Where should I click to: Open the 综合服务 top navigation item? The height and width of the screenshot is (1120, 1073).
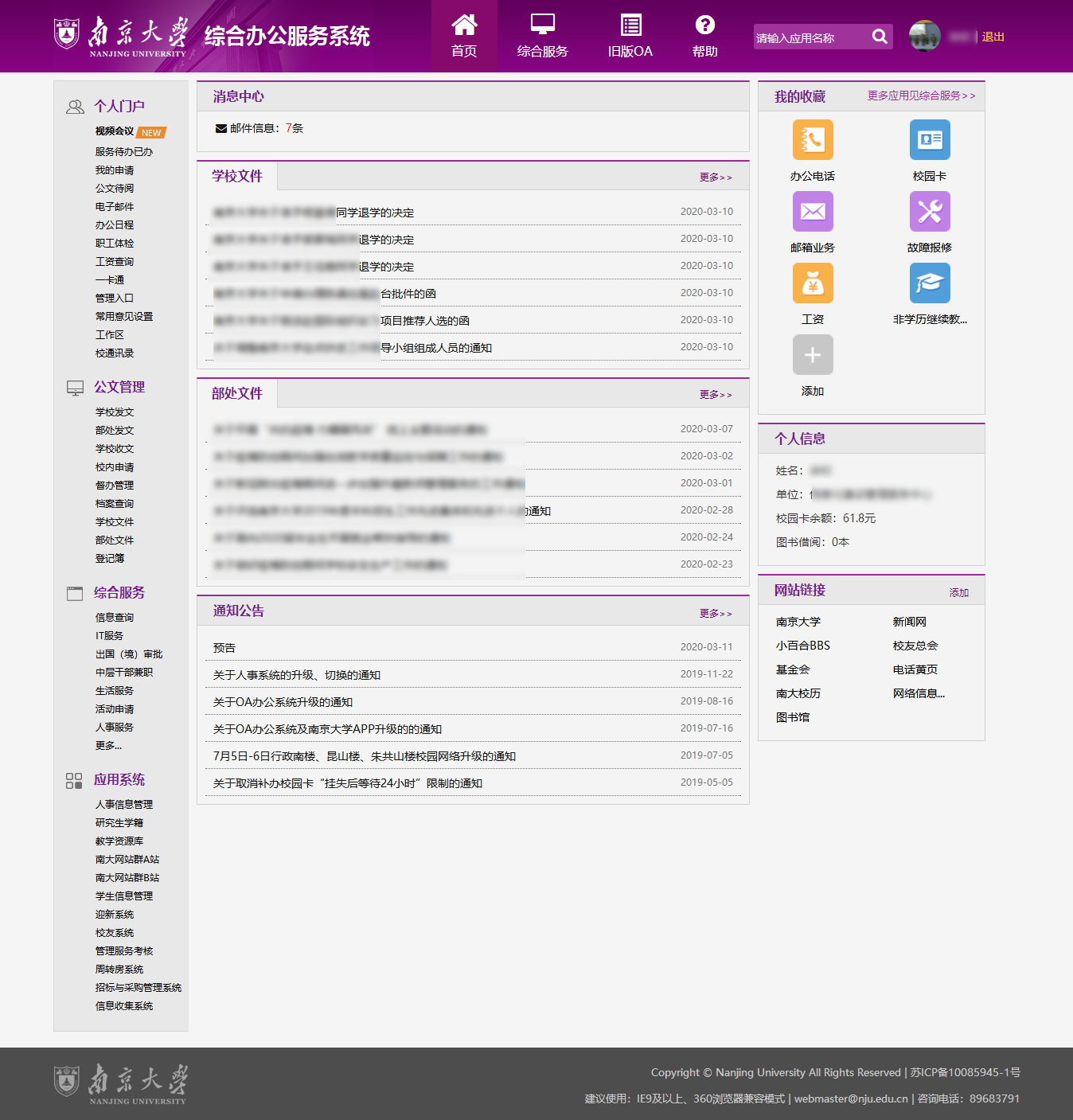[x=542, y=36]
